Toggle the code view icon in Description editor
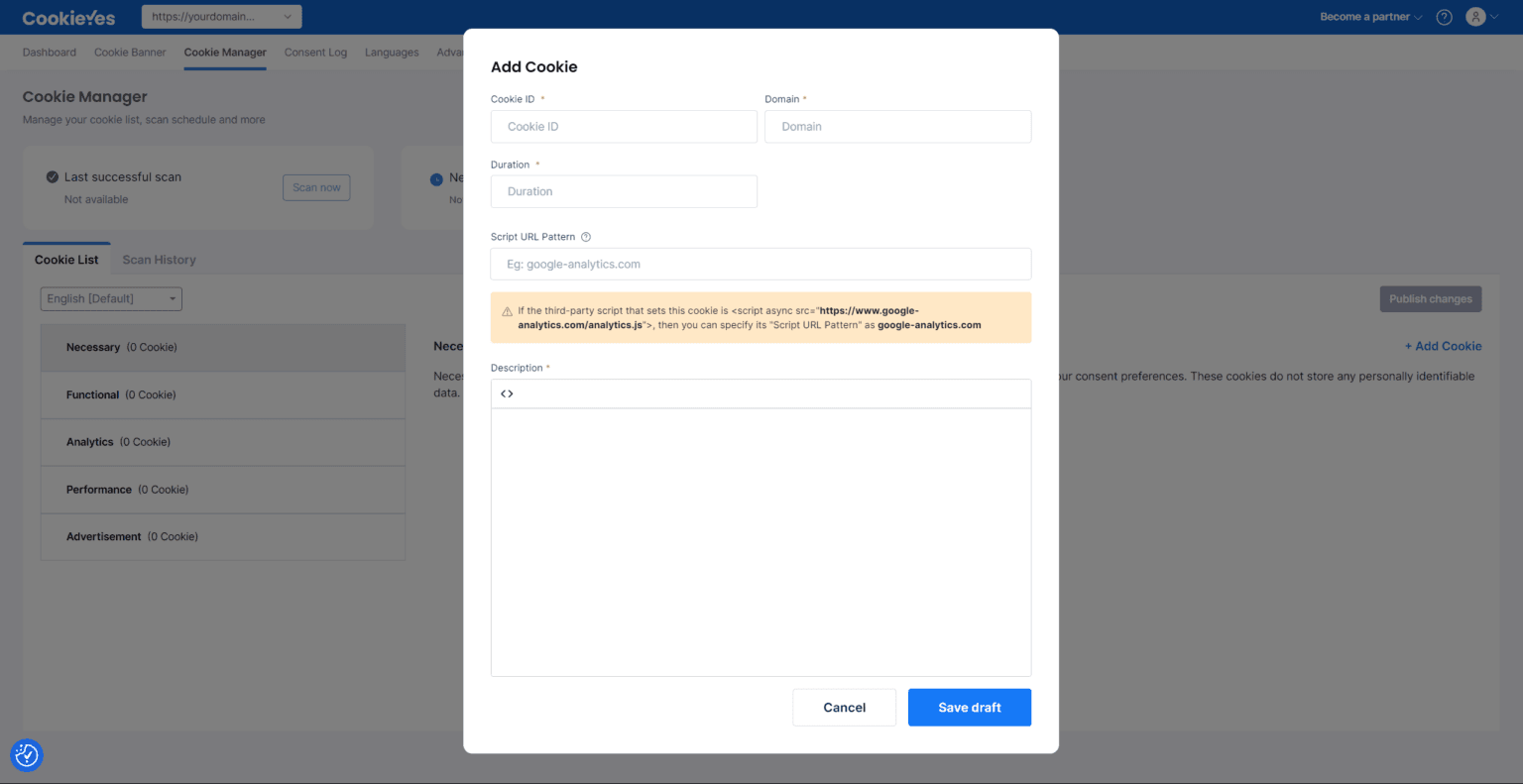Screen dimensions: 1523x784 pos(507,392)
